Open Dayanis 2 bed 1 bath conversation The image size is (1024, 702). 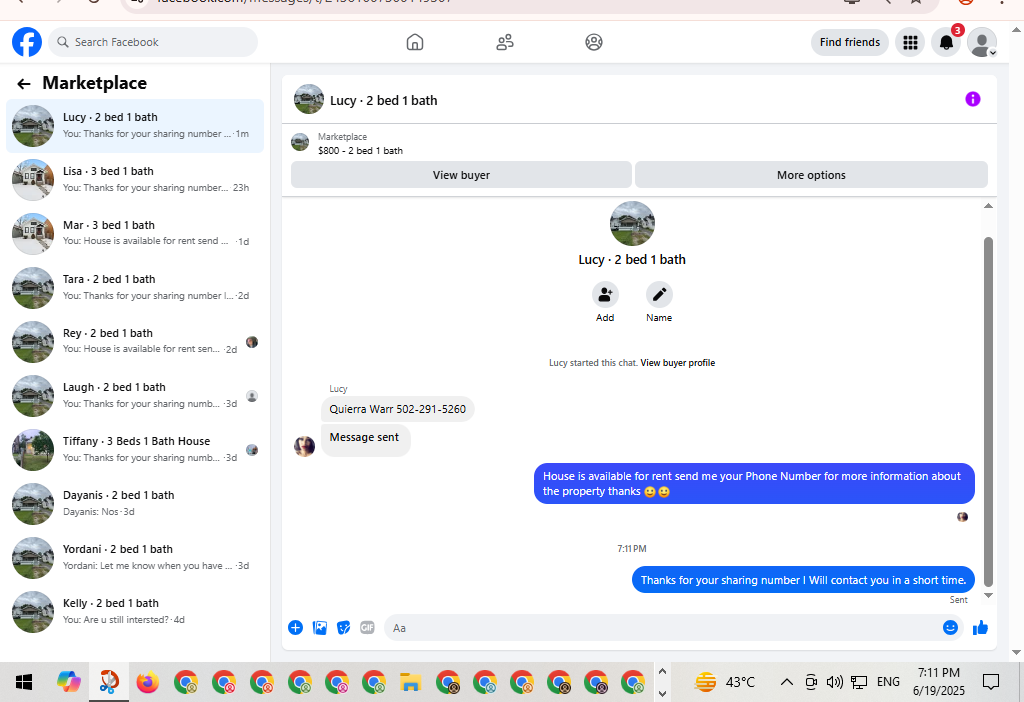[135, 503]
